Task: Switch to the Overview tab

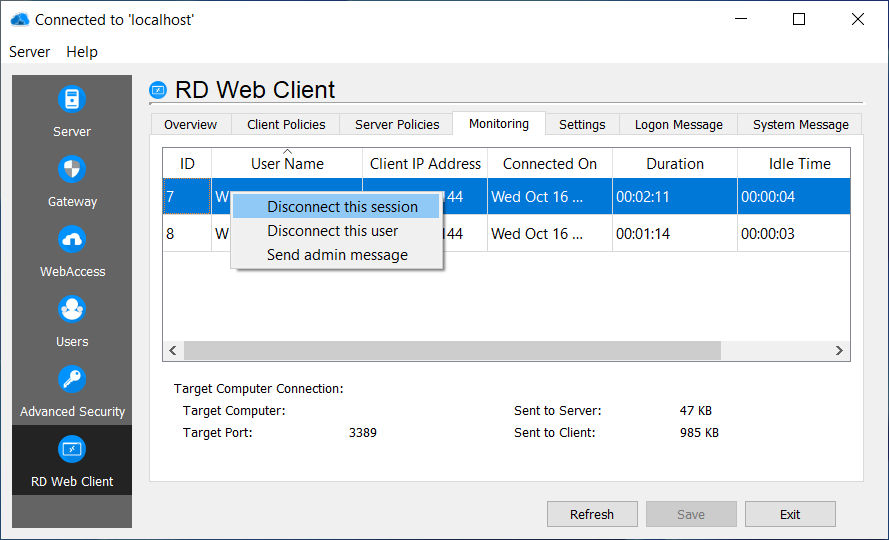Action: click(190, 124)
